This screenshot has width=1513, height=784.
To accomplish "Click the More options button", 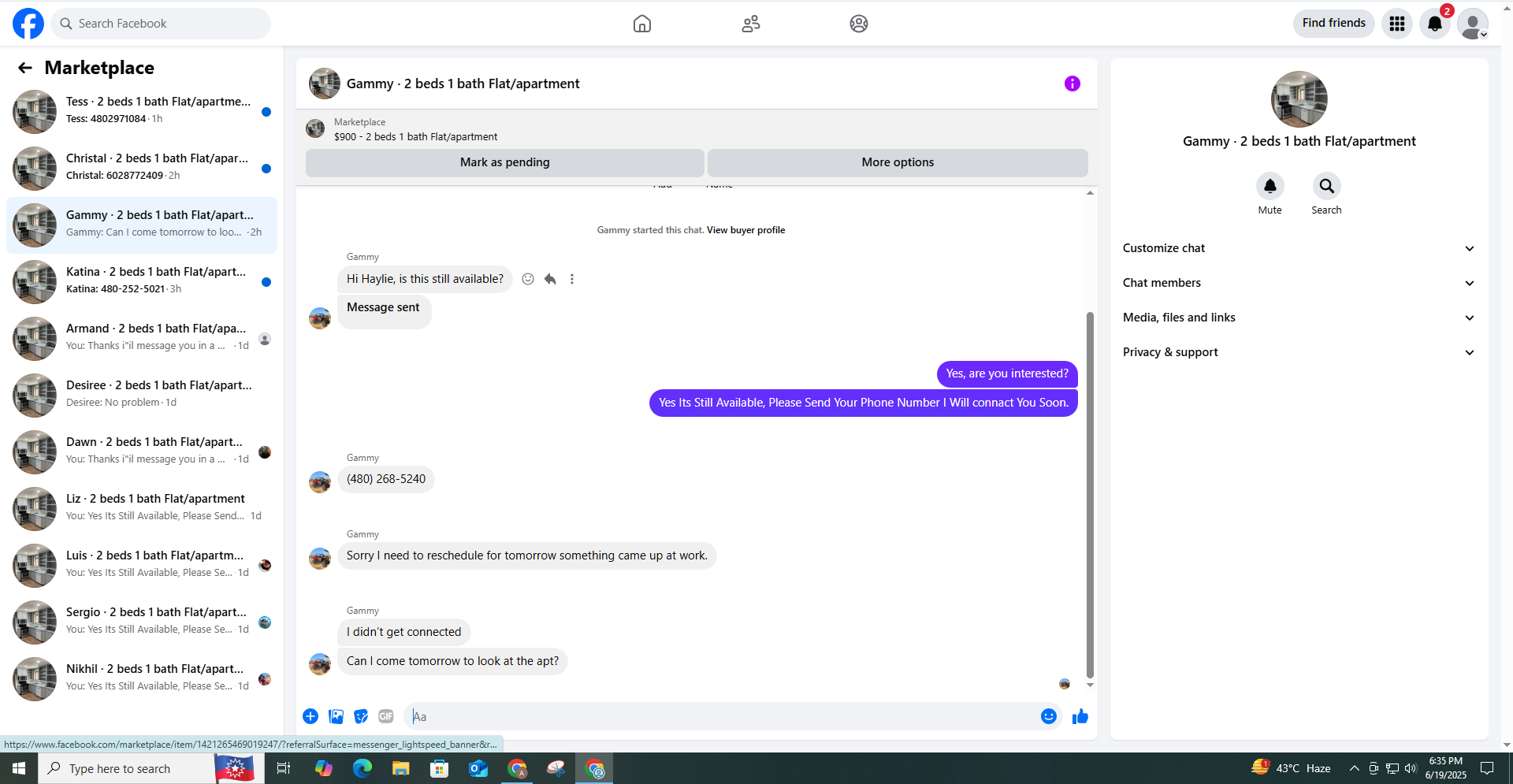I will tap(898, 162).
